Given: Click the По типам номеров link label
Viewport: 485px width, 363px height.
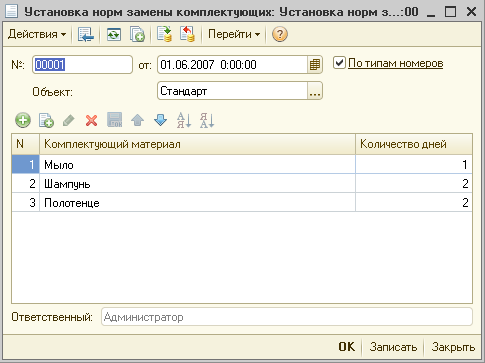Looking at the screenshot, I should 395,63.
